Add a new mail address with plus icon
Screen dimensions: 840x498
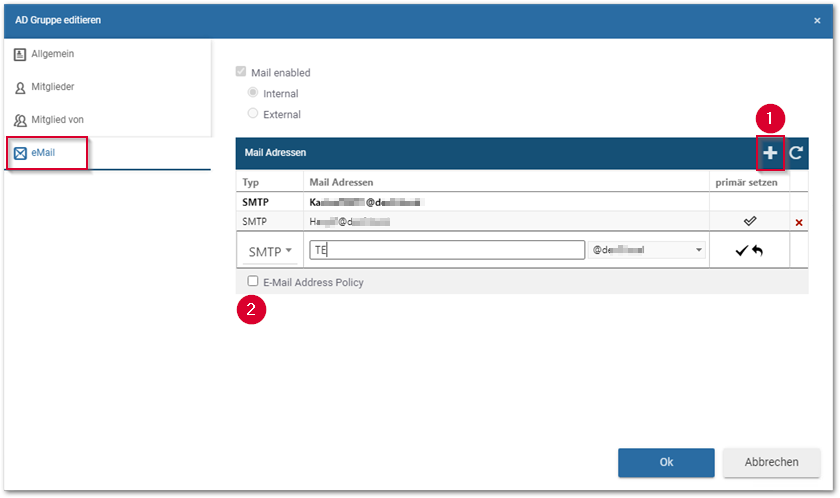(x=770, y=153)
